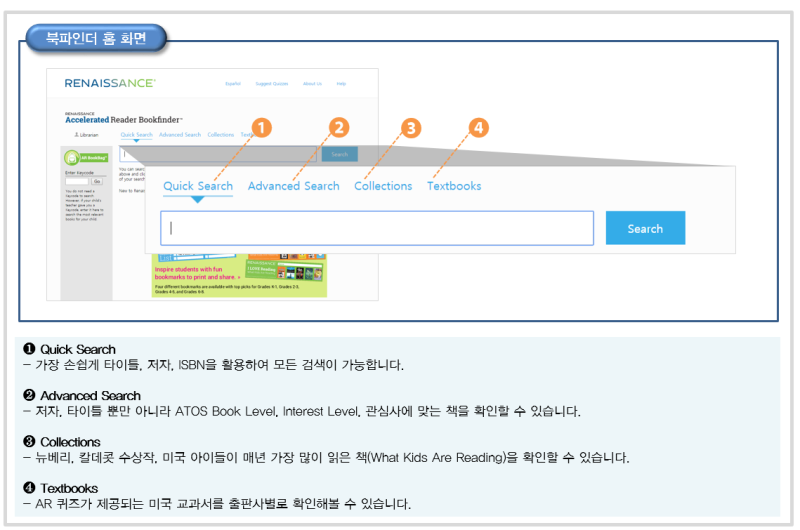Viewport: 800px width, 530px height.
Task: Select the enlarged Textbooks tab in callout
Action: (454, 186)
